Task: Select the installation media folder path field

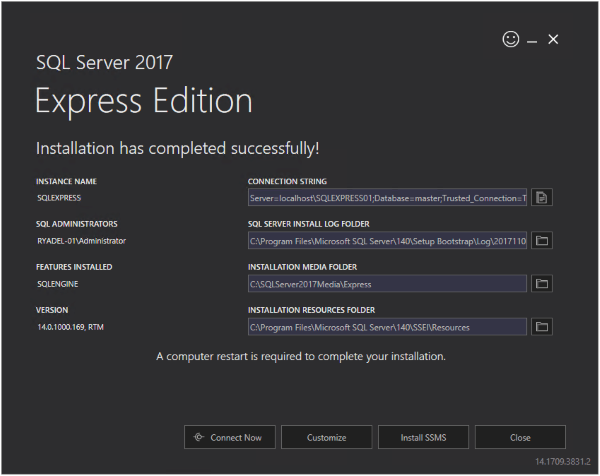Action: coord(387,284)
